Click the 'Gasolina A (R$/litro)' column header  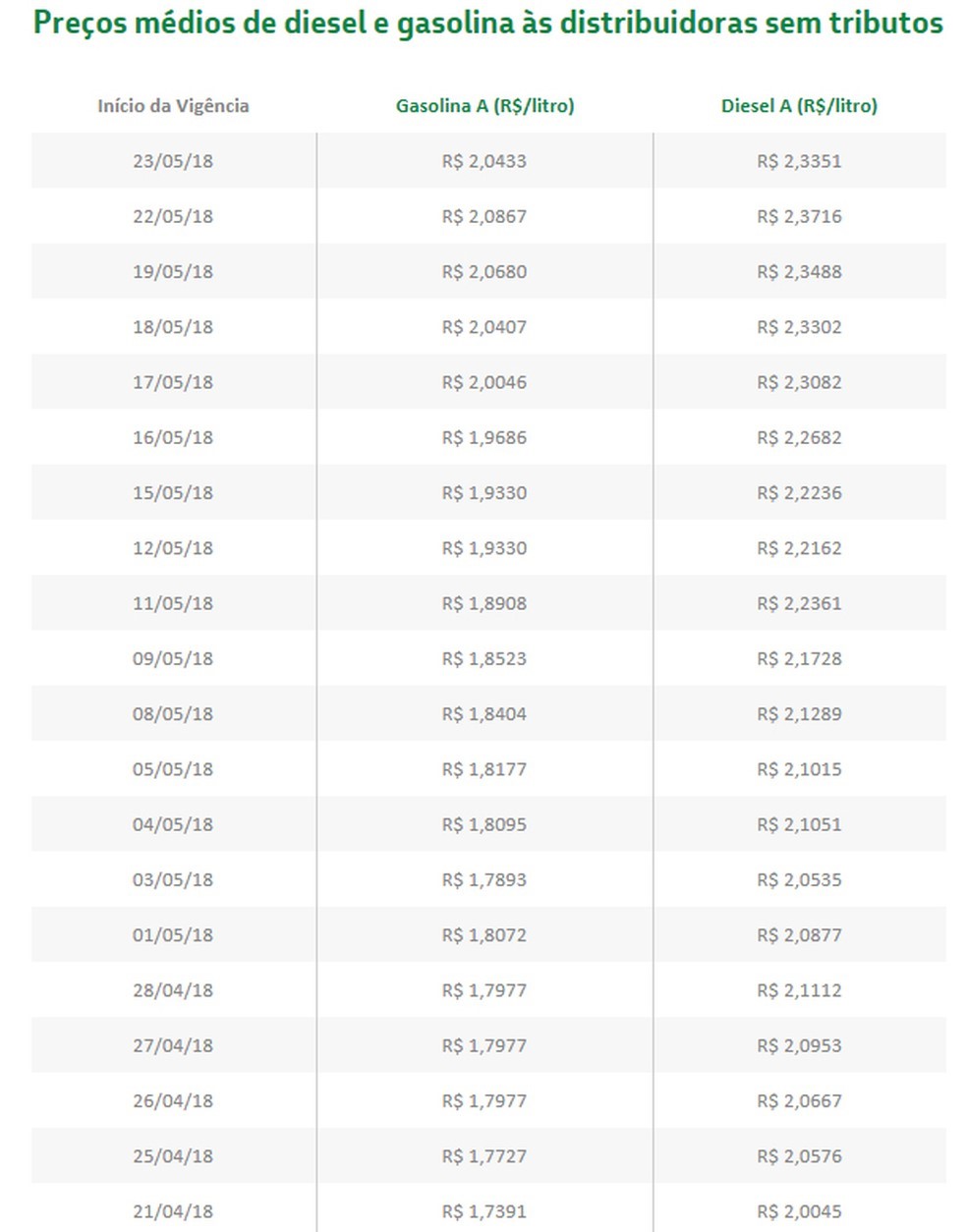484,106
